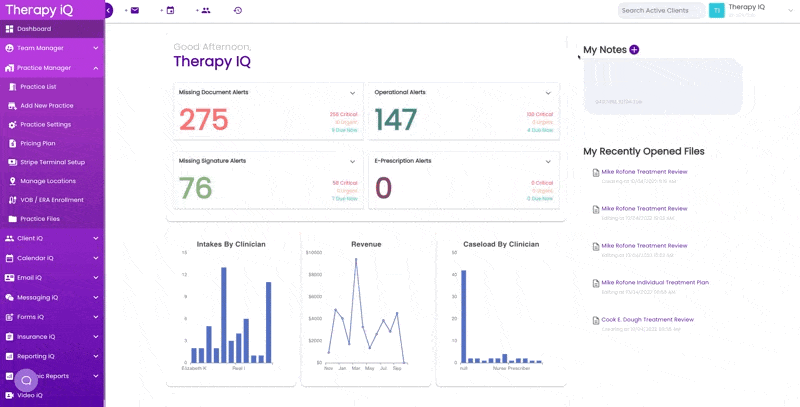Click the add client people icon
This screenshot has width=800, height=407.
(206, 10)
